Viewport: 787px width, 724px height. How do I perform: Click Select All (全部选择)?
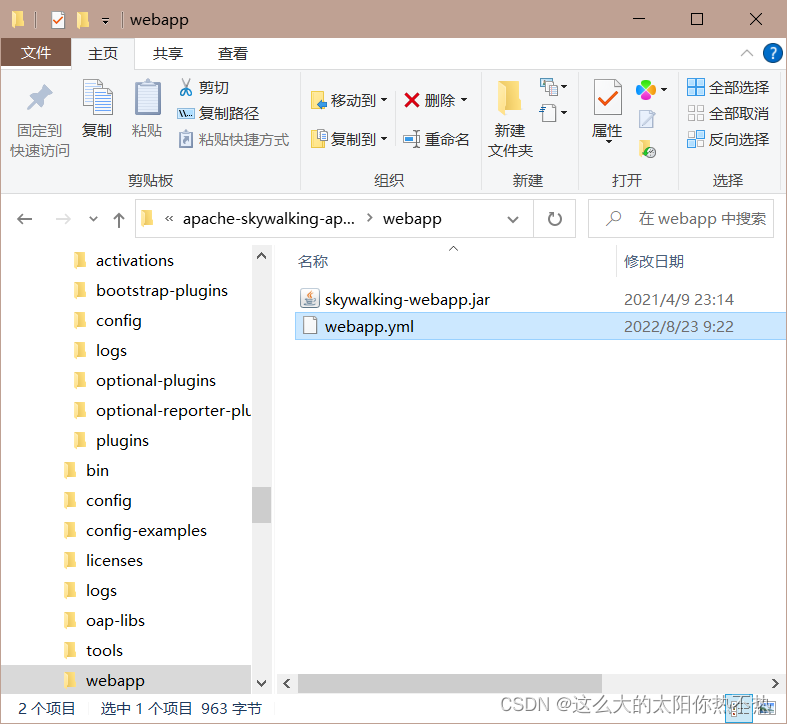click(728, 87)
